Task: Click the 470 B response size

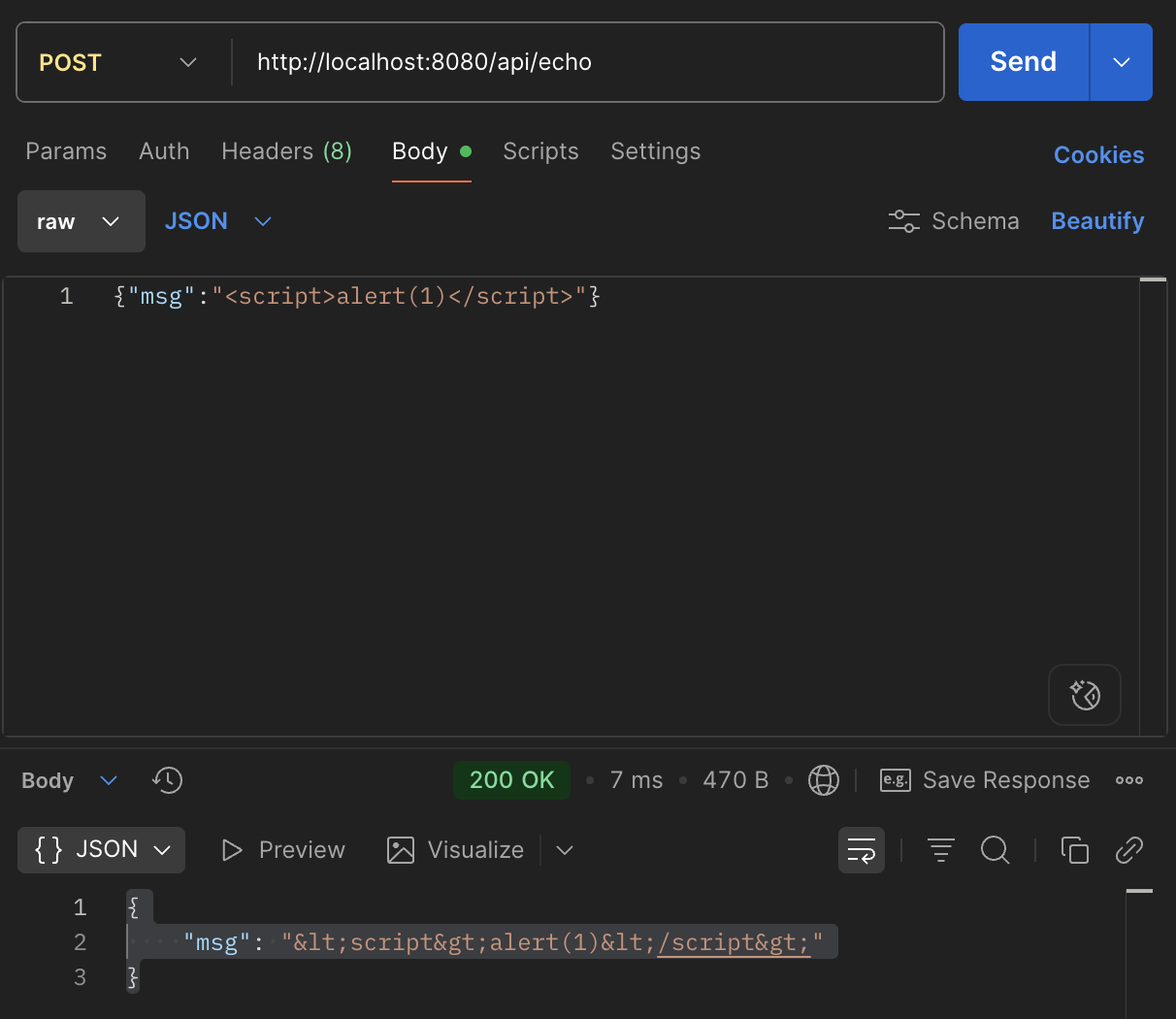Action: (x=735, y=780)
